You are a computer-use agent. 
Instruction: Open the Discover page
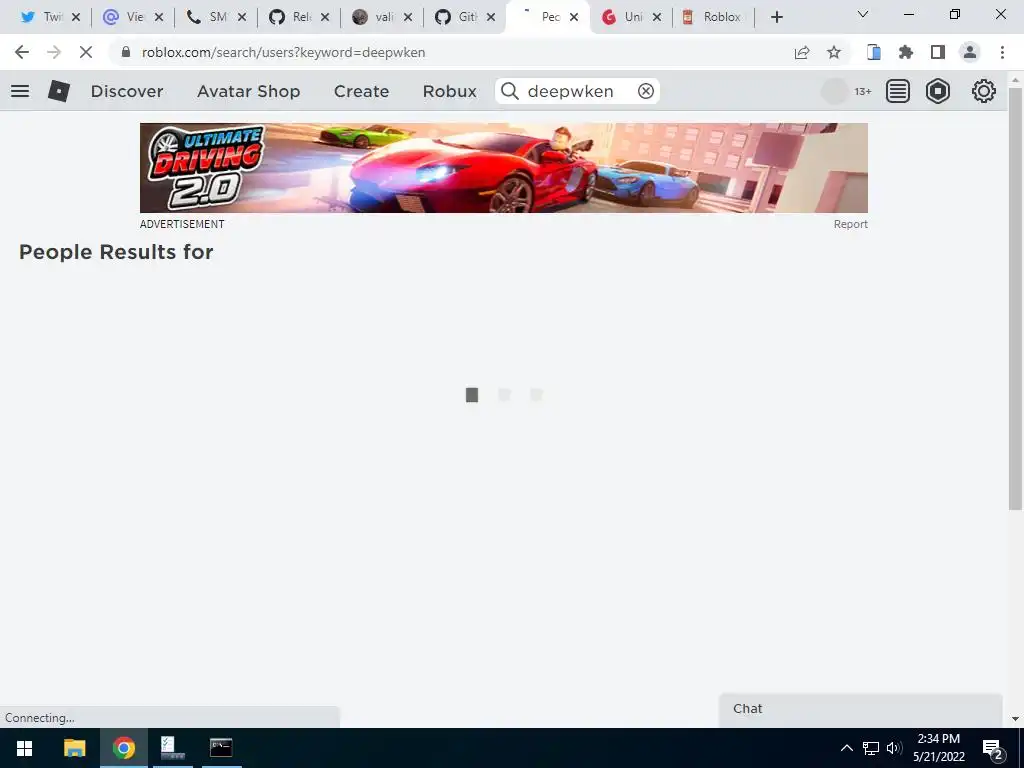(127, 91)
